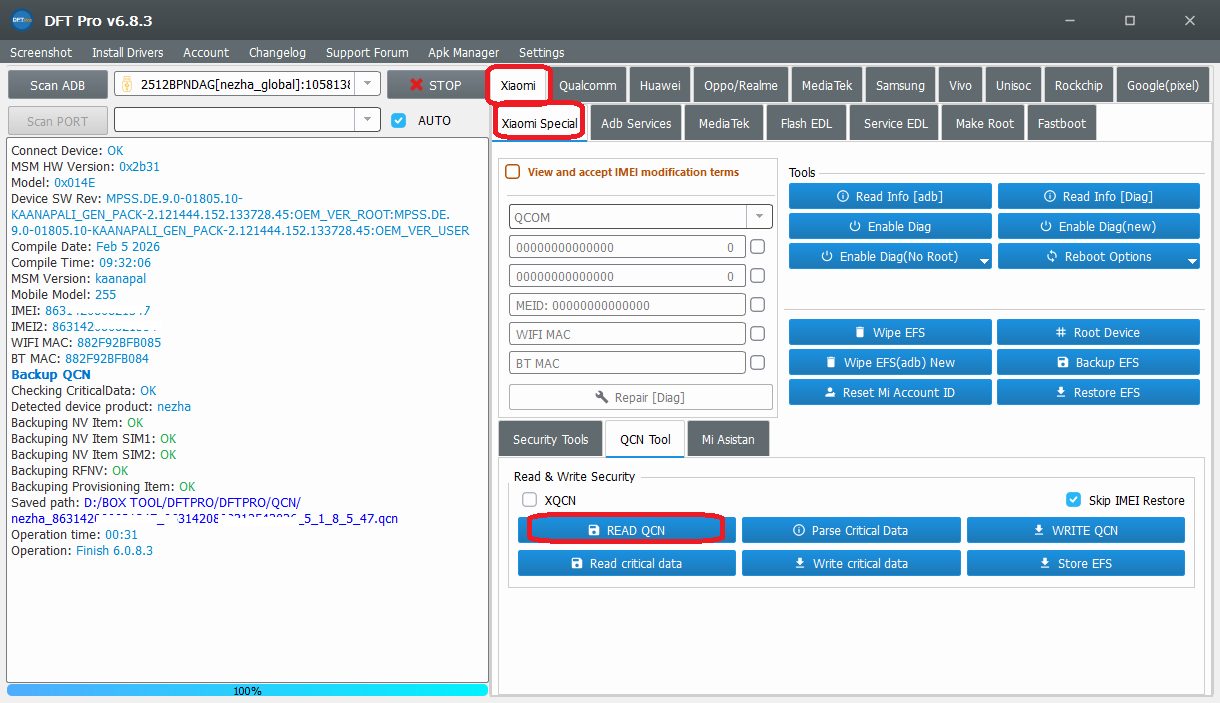This screenshot has width=1220, height=703.
Task: Enable the first IMEI field checkbox
Action: [x=758, y=247]
